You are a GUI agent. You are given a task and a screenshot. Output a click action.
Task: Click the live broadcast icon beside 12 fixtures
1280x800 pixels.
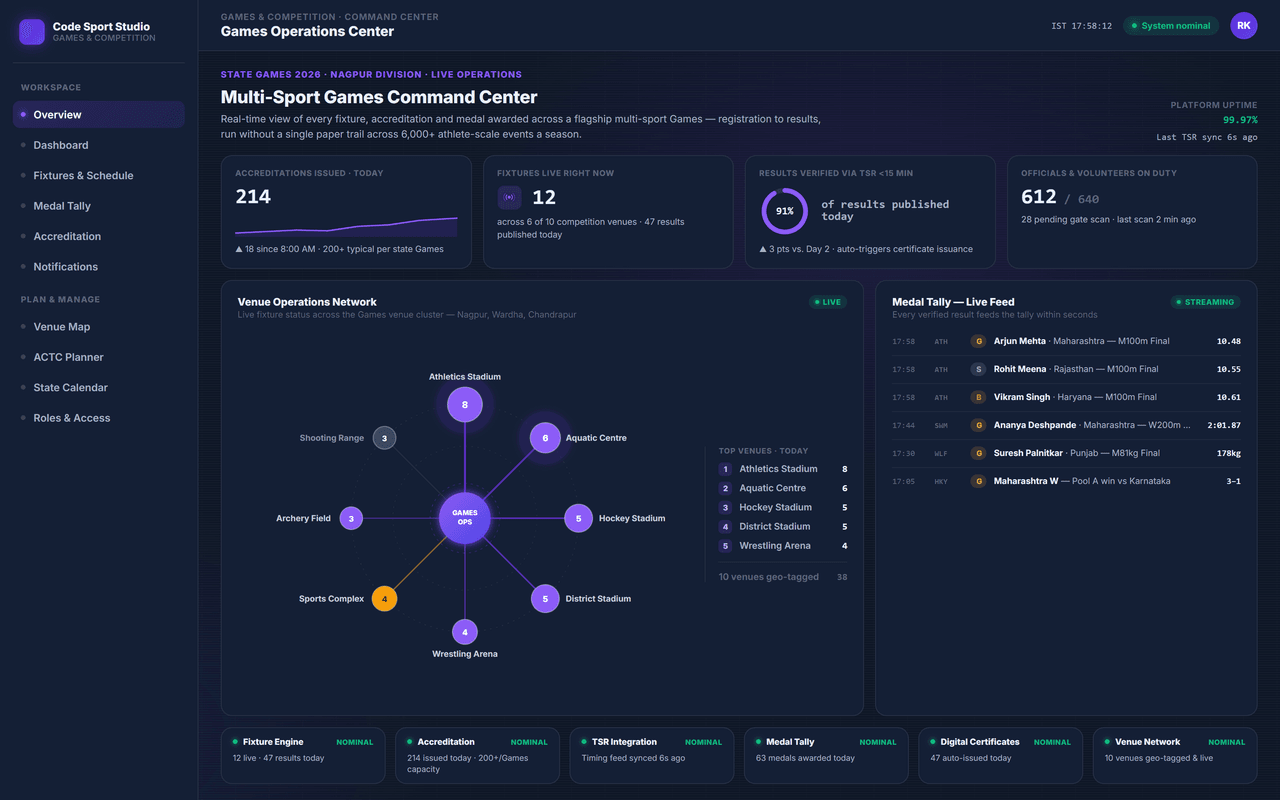coord(510,198)
